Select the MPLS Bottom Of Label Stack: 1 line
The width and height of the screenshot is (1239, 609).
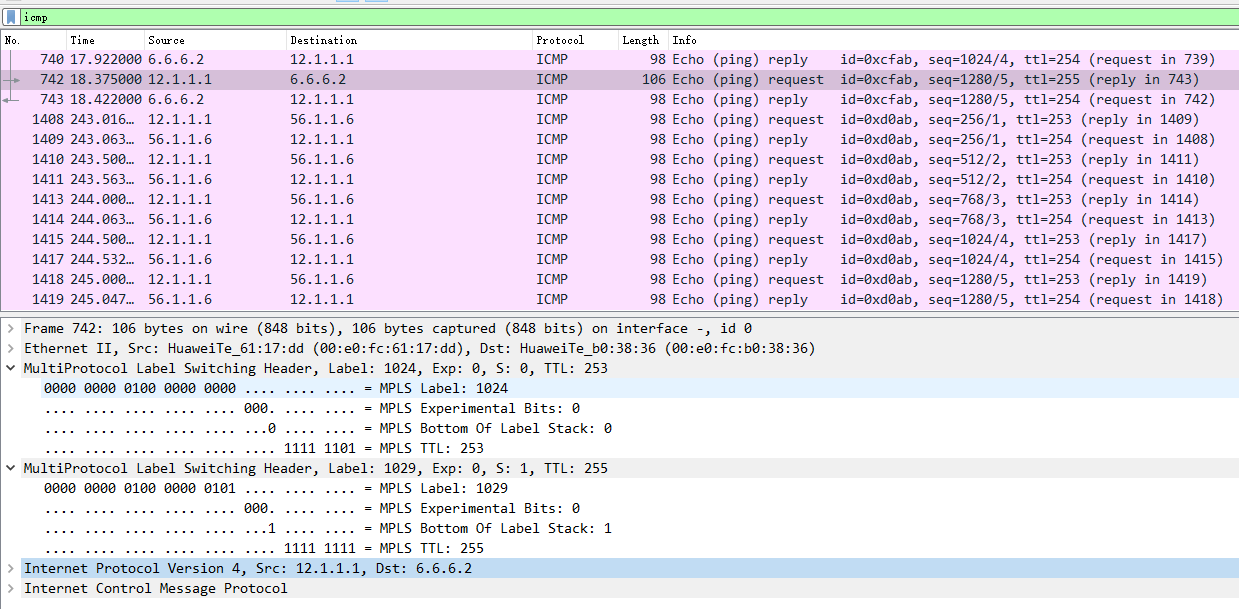pos(300,528)
